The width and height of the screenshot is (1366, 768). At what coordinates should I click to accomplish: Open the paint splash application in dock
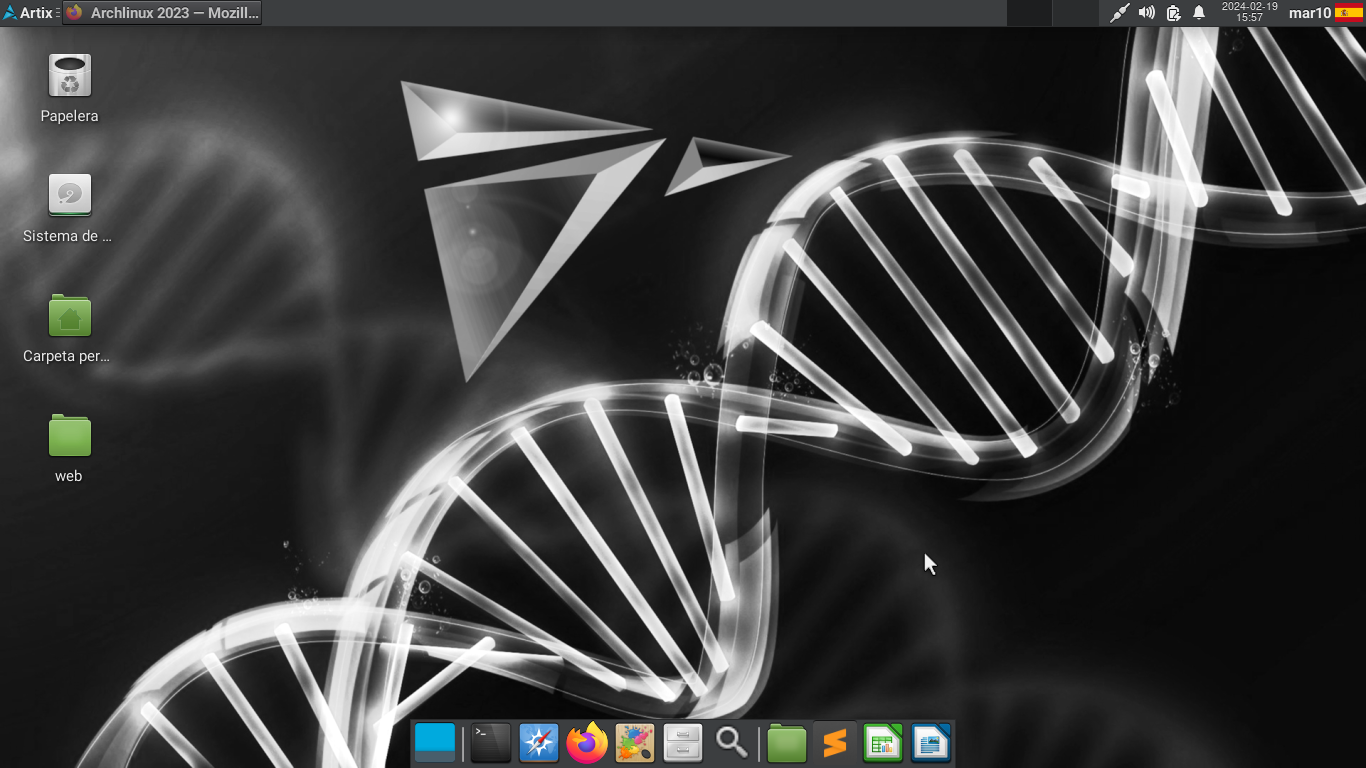[x=635, y=744]
